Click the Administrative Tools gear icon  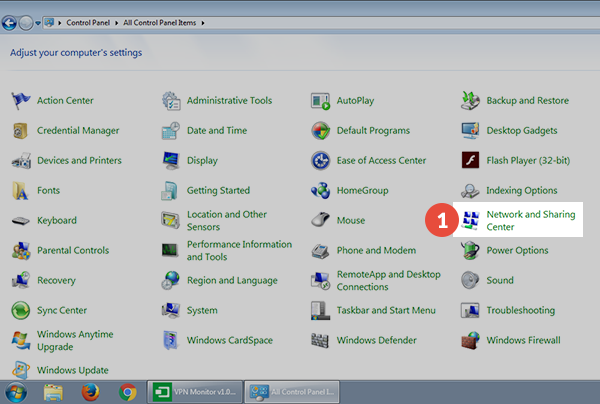pos(171,101)
